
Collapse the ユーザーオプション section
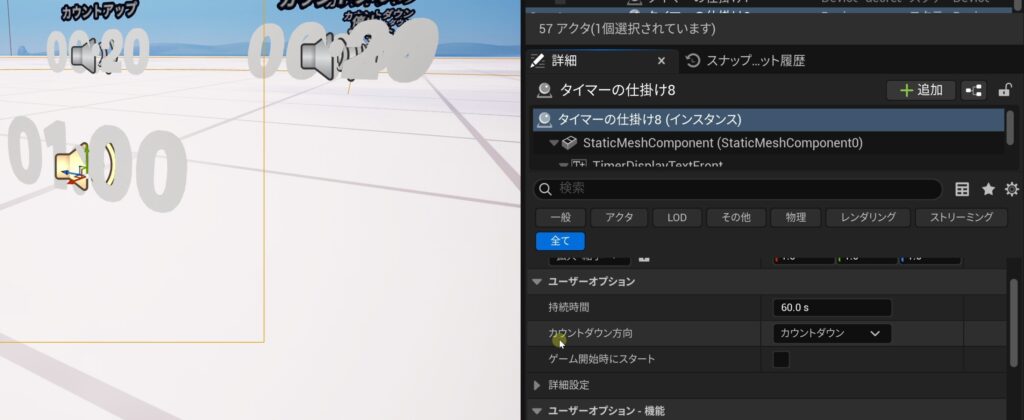[537, 282]
